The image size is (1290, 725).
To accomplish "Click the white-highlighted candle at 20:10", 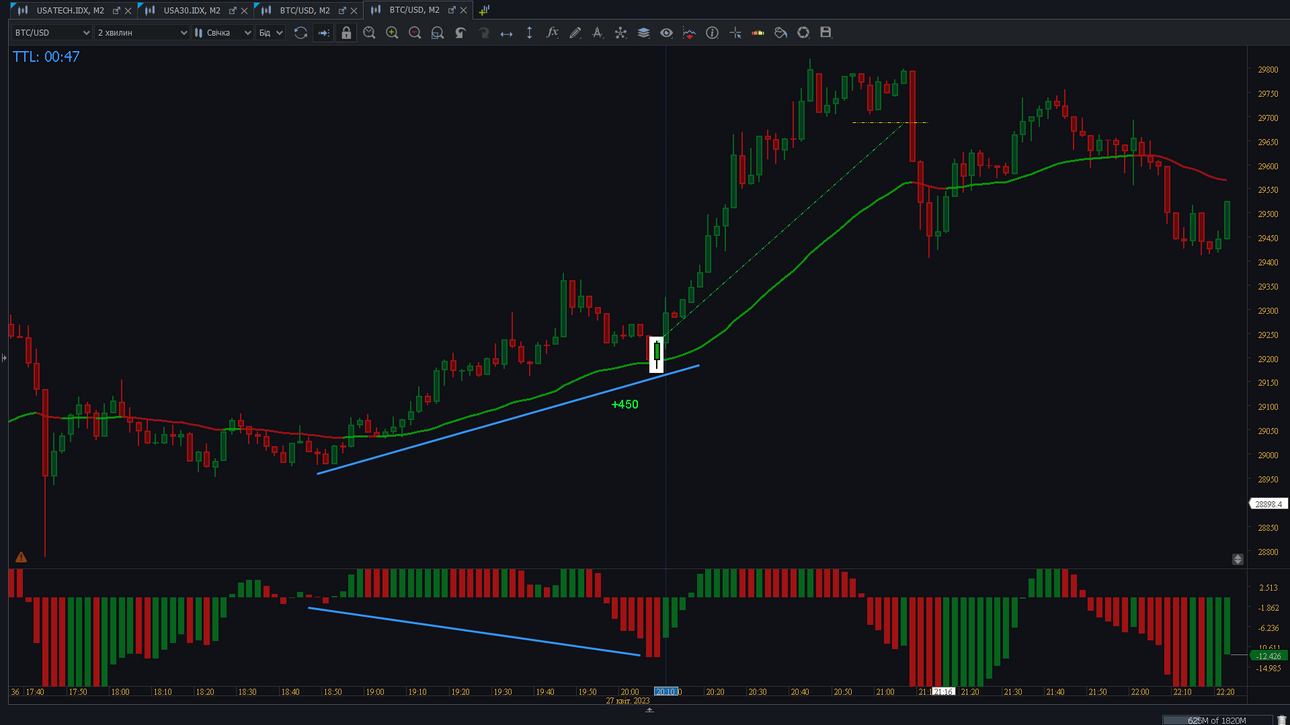I will click(x=656, y=354).
